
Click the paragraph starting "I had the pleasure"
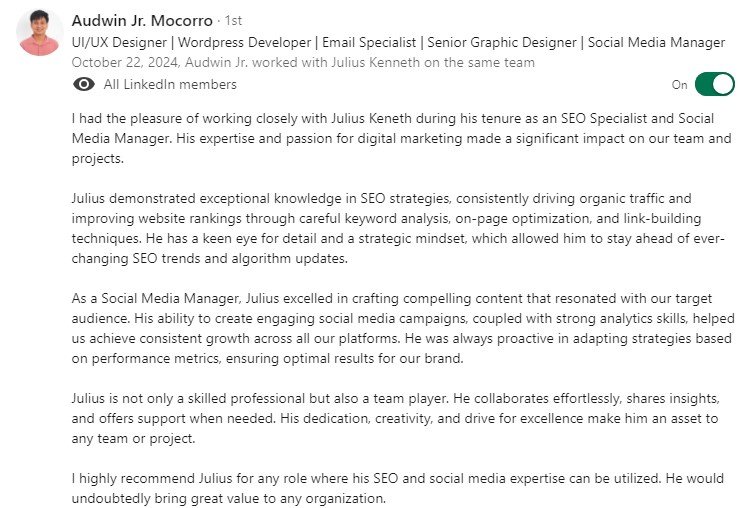tap(400, 138)
